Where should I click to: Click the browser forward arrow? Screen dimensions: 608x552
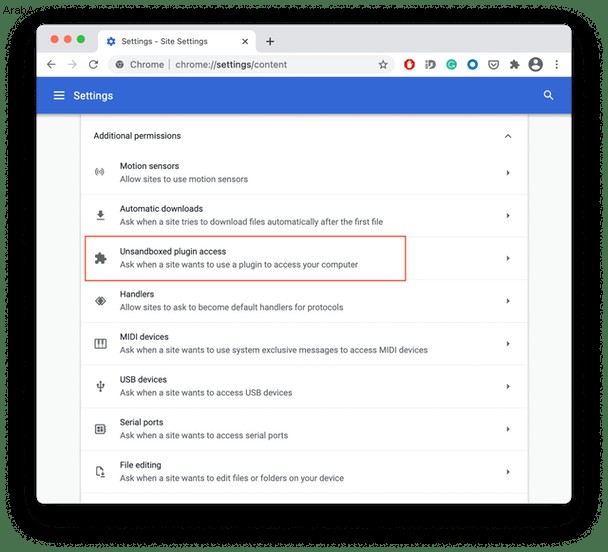(x=72, y=64)
